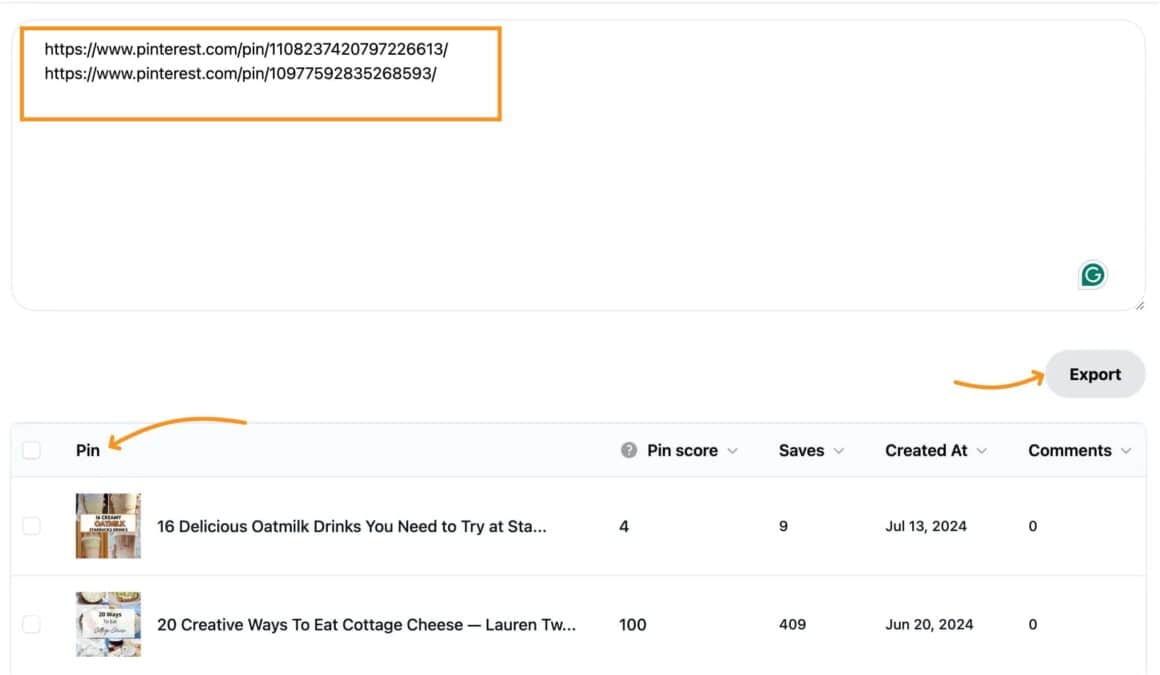Check the checkbox for the oatmilk drinks pin
The width and height of the screenshot is (1160, 675).
[x=31, y=526]
